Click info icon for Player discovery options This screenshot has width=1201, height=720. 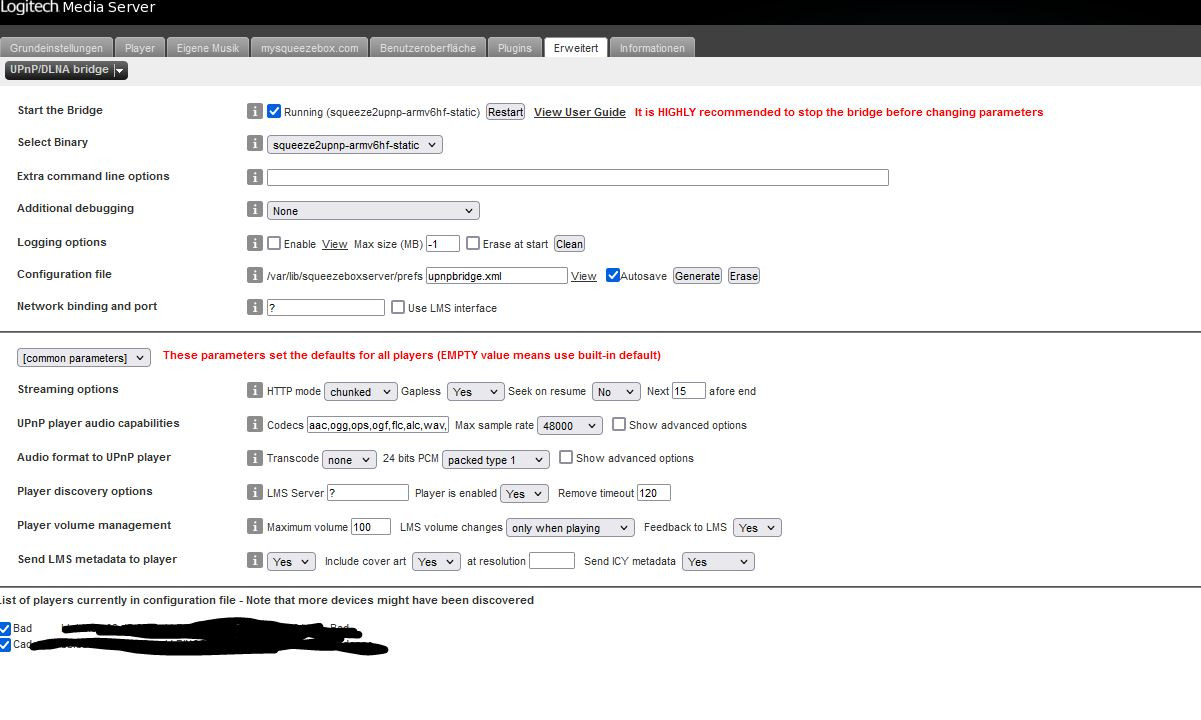(x=255, y=492)
